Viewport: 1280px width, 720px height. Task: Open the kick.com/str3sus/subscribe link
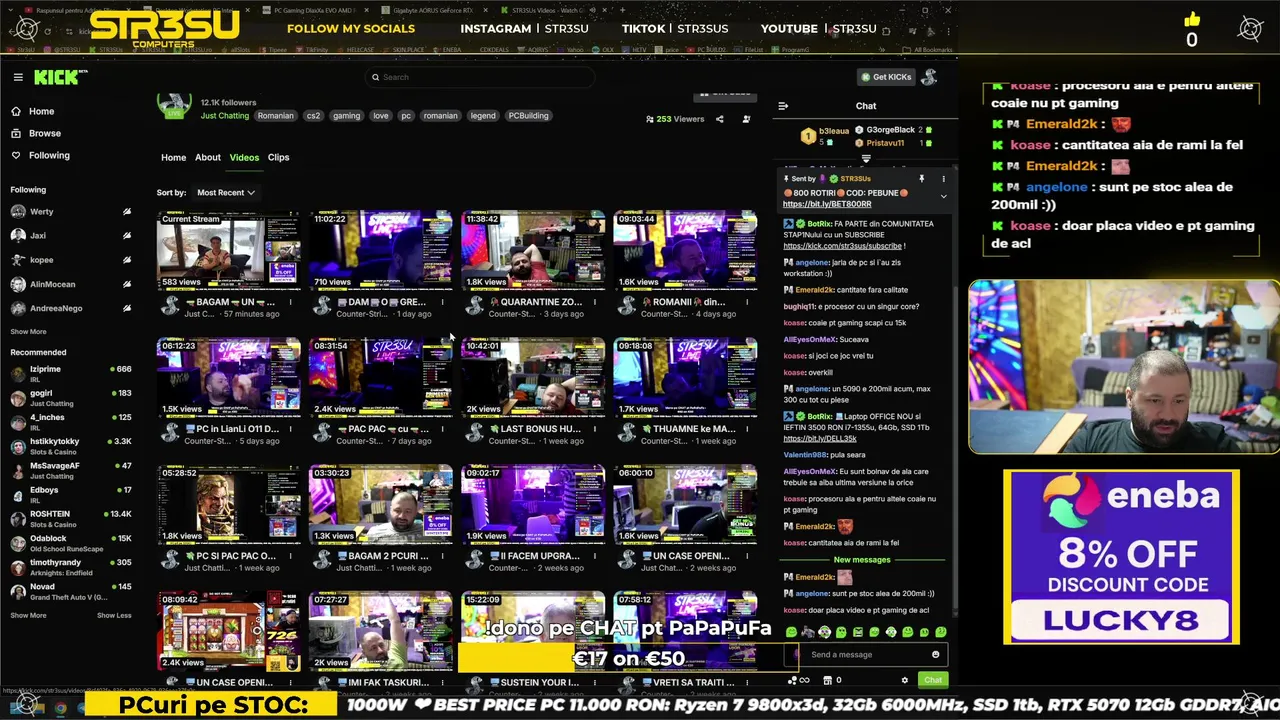(x=842, y=246)
